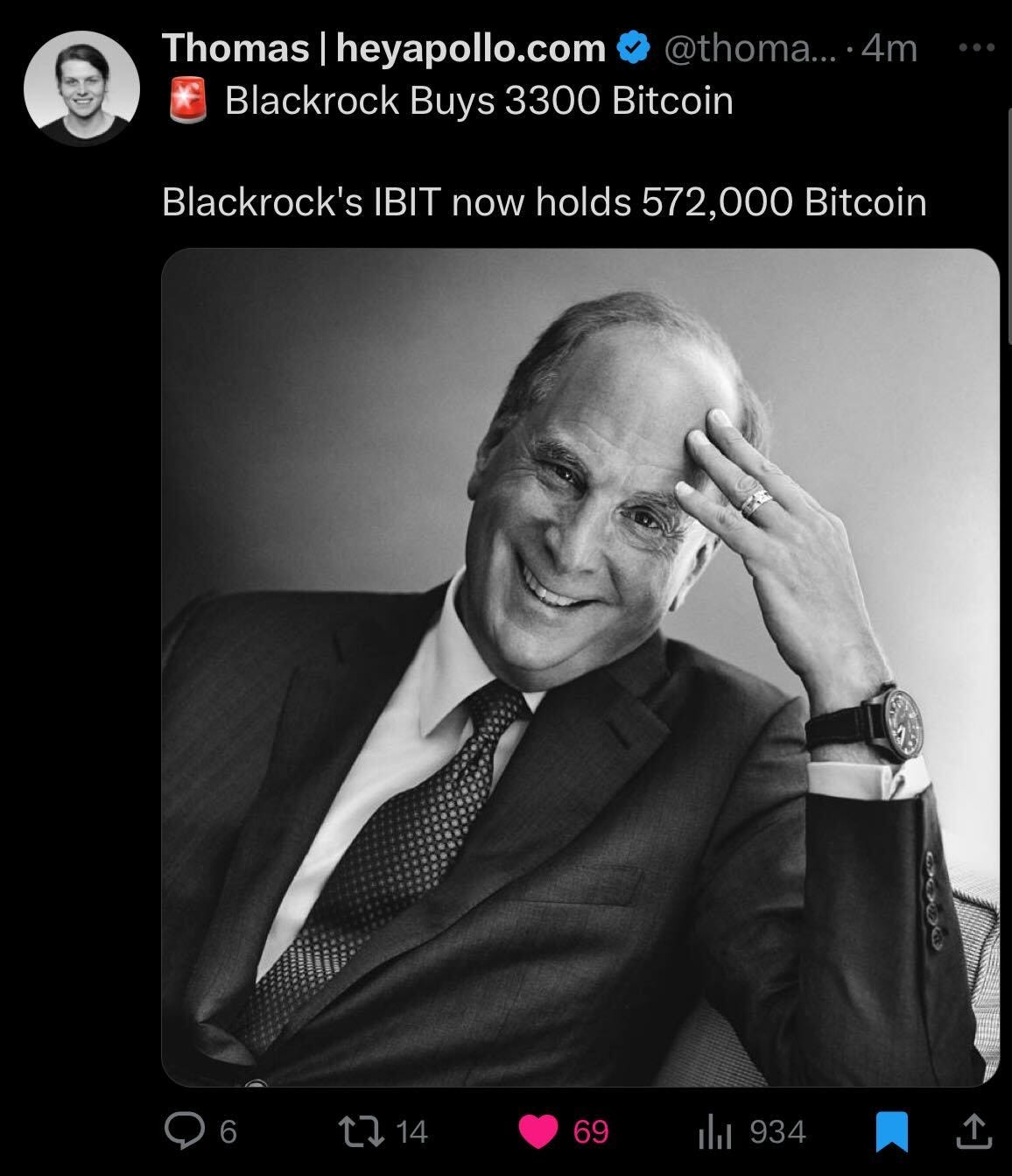Click the 6 replies count
Screen dimensions: 1012x1176
[x=227, y=1132]
